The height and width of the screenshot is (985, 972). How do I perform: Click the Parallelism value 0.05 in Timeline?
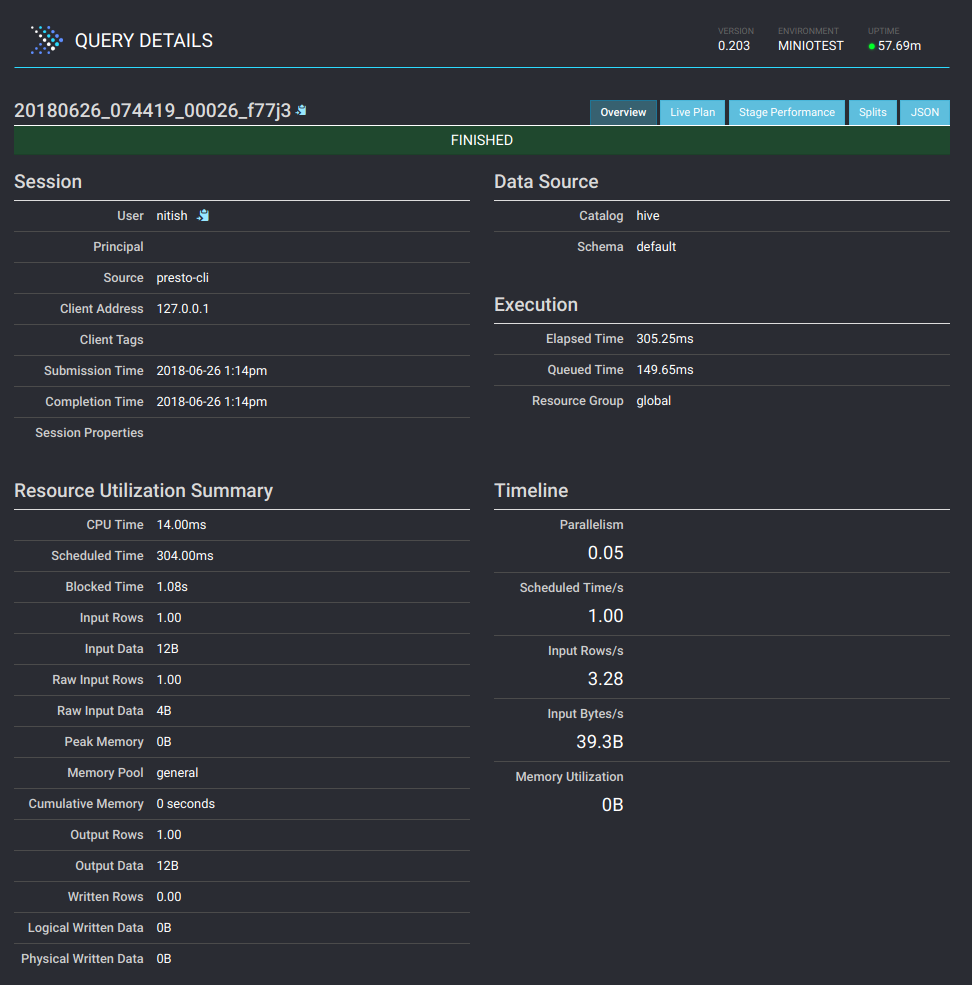tap(605, 553)
